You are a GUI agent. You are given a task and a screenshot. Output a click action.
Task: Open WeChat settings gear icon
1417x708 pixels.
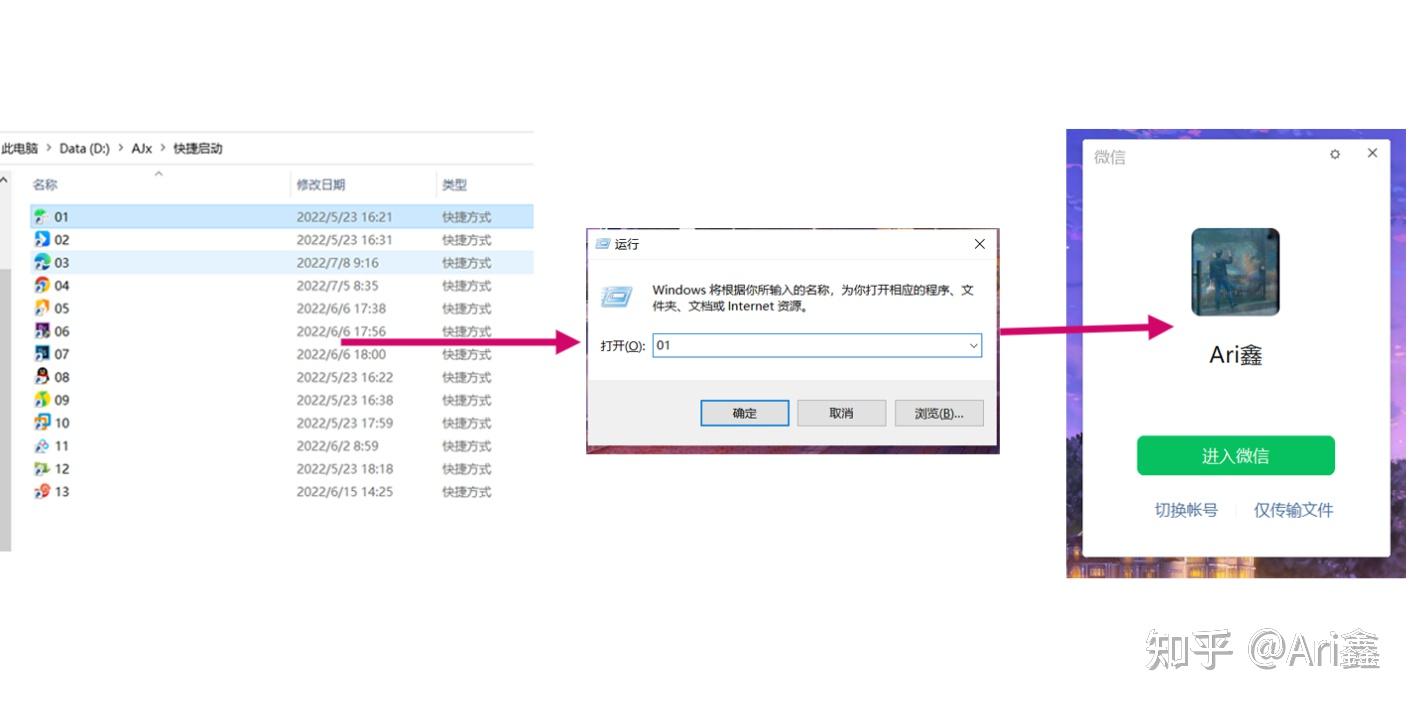[1334, 154]
